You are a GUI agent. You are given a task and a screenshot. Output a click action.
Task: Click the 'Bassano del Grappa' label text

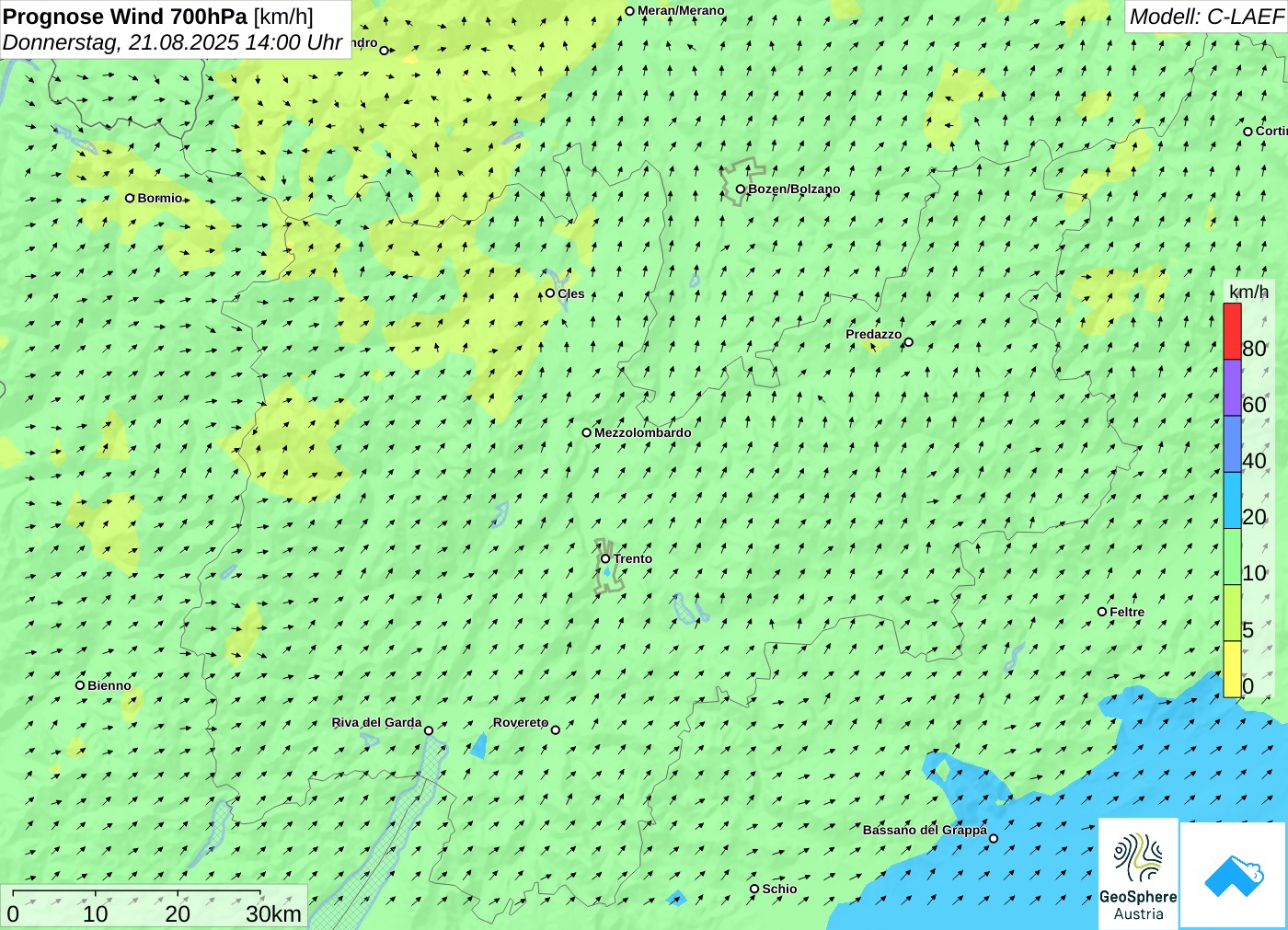coord(925,830)
